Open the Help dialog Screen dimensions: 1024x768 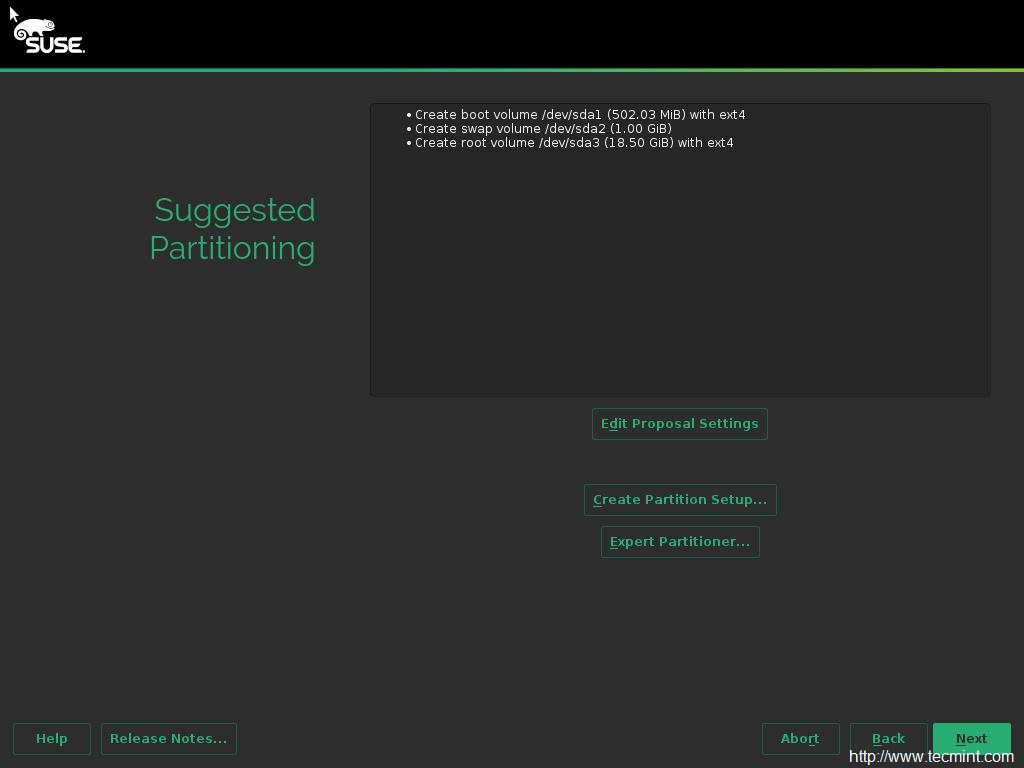coord(52,739)
